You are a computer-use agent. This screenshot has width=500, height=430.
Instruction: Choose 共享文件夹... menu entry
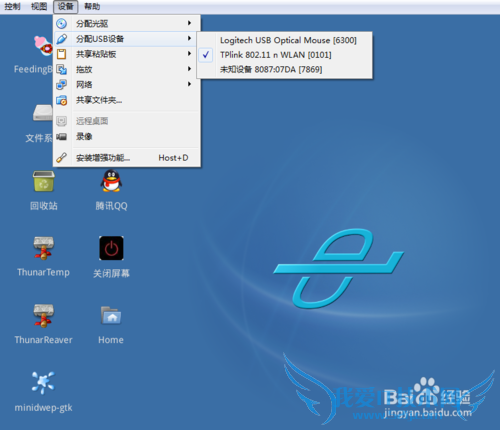tap(127, 100)
